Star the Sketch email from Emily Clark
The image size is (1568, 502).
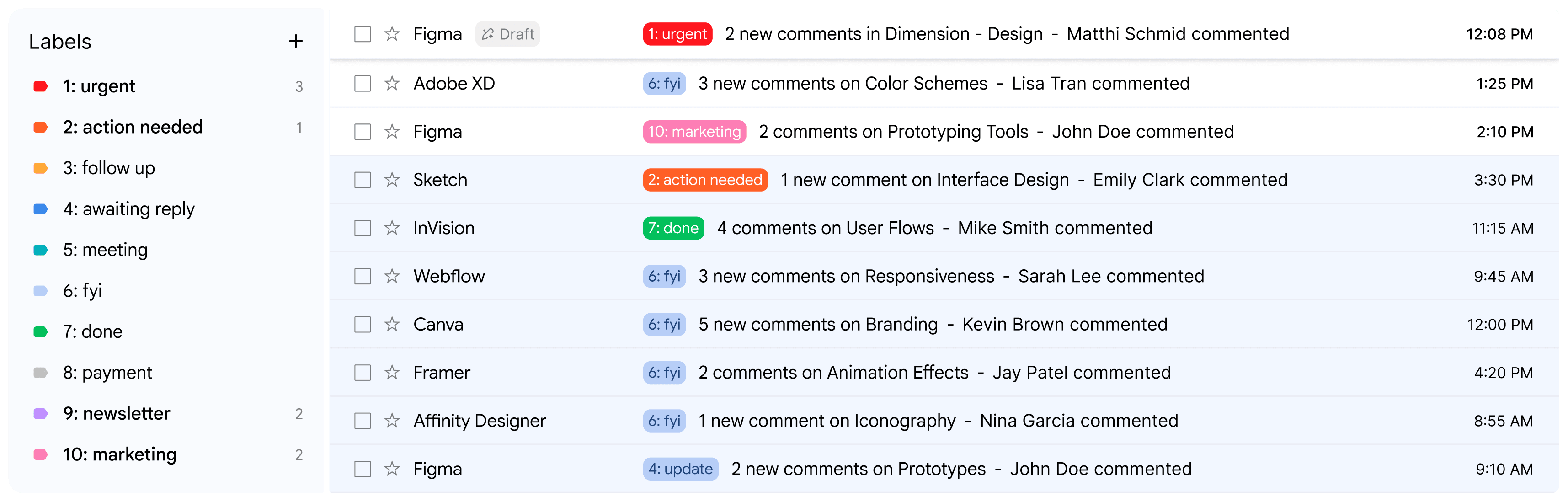[391, 180]
